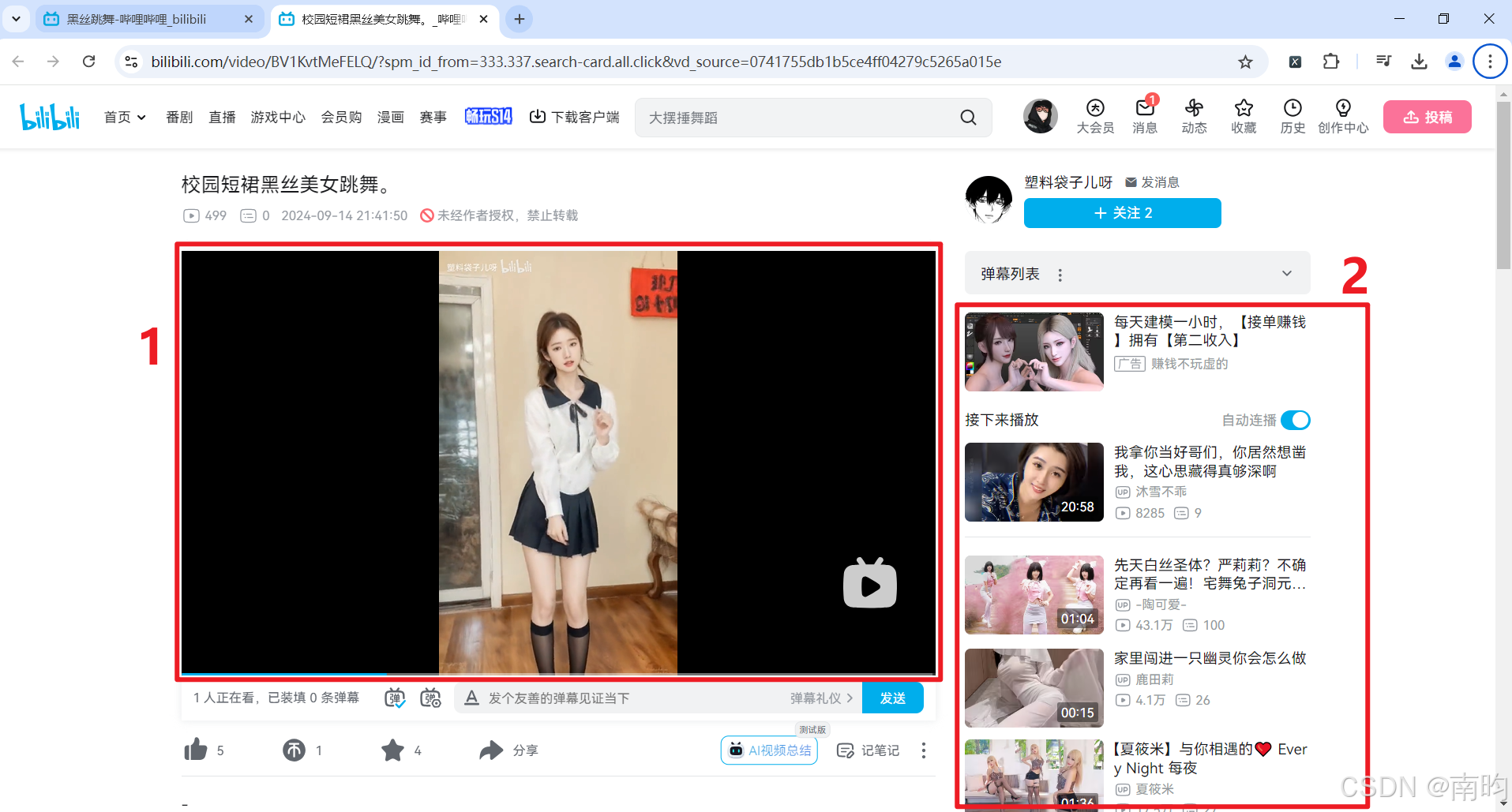Click the 投稿 upload button
Viewport: 1512px width, 812px height.
tap(1427, 117)
